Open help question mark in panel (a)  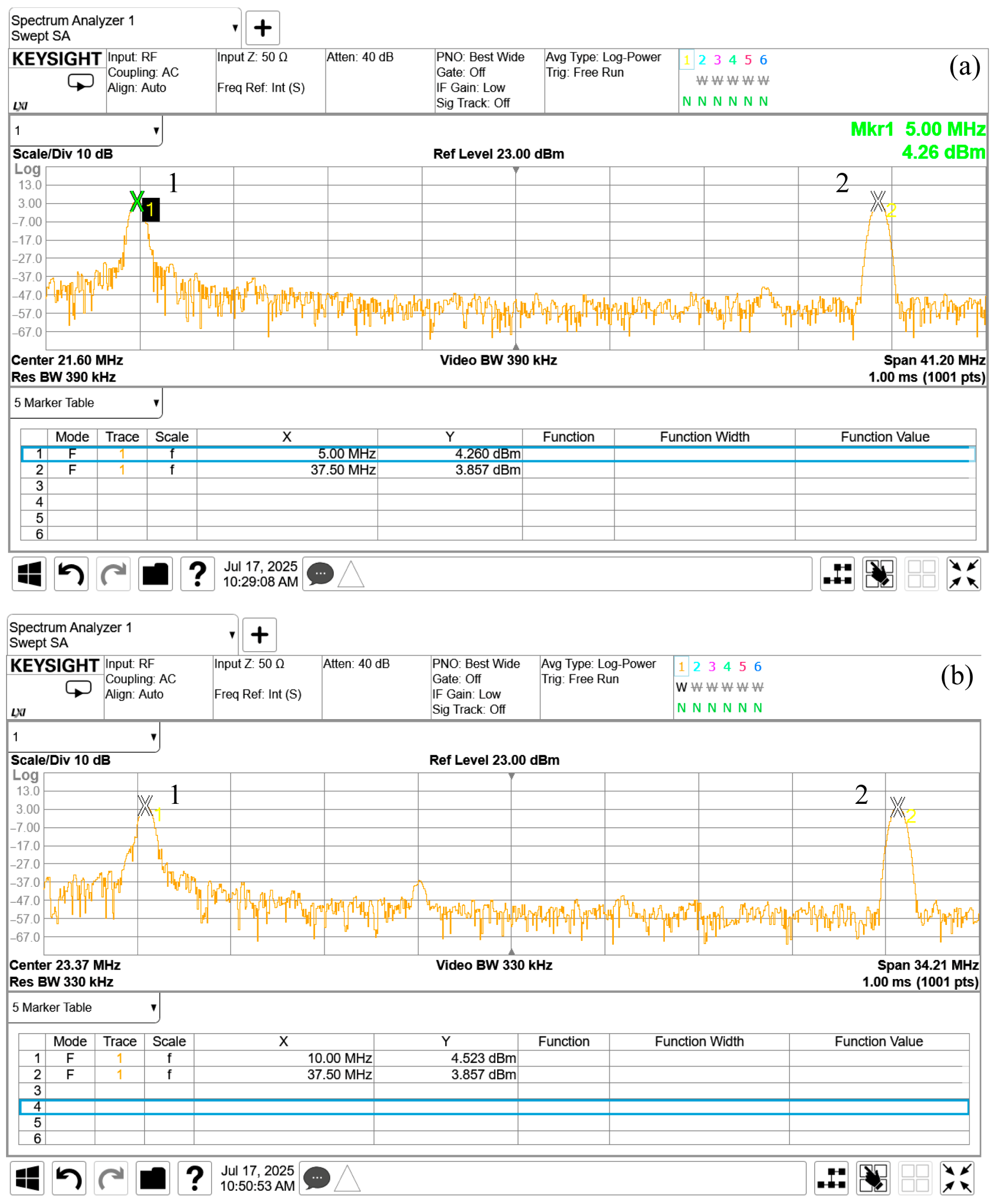198,574
